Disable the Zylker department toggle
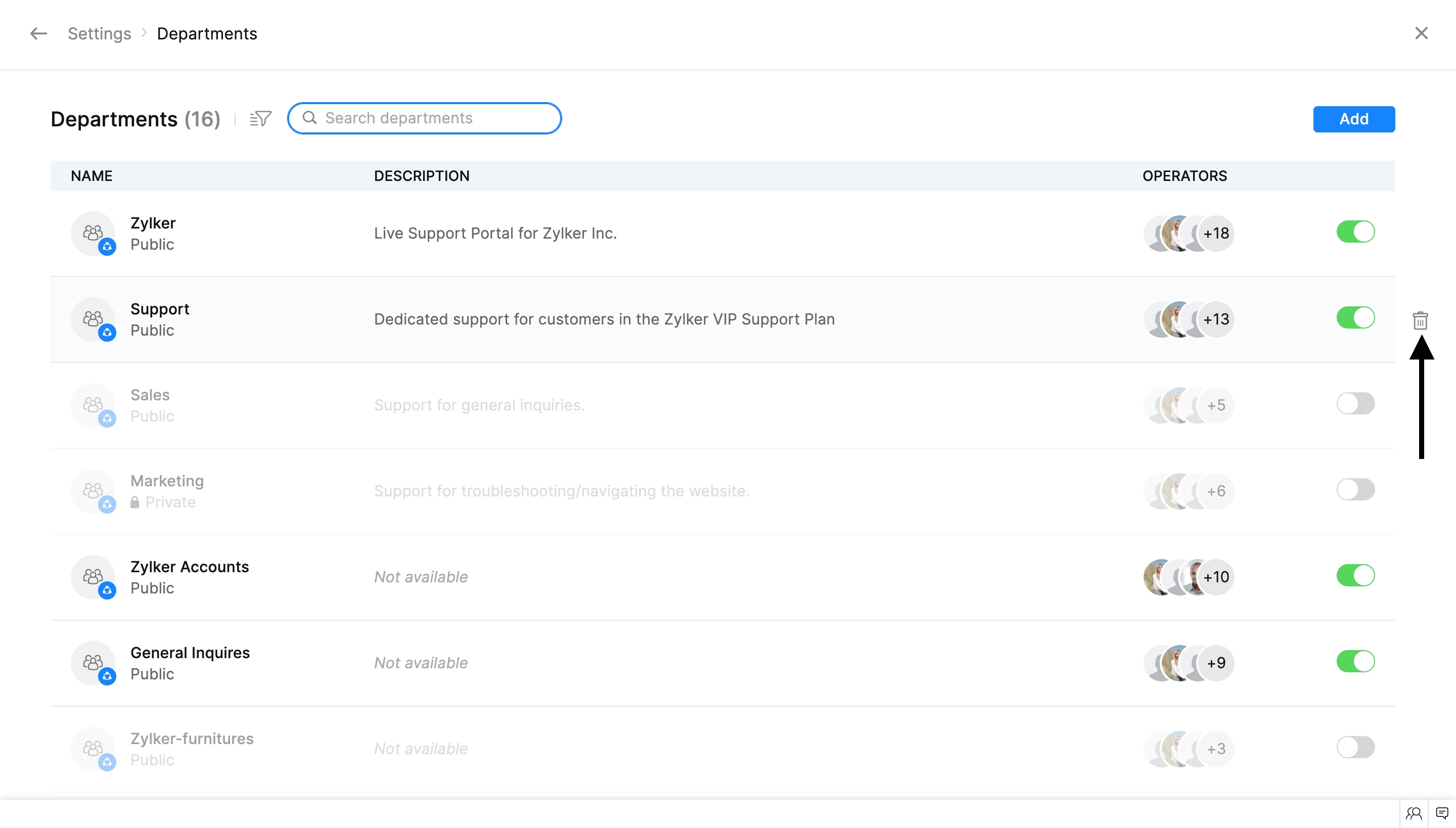1456x828 pixels. [x=1355, y=232]
